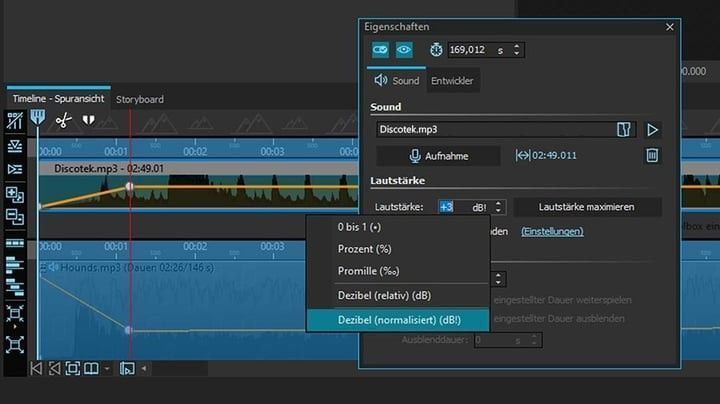Click the stopwatch duration icon
720x404 pixels.
tap(436, 49)
